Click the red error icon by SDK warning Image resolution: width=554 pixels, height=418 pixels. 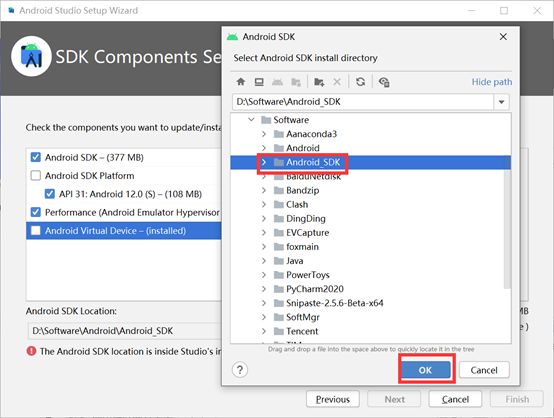31,351
